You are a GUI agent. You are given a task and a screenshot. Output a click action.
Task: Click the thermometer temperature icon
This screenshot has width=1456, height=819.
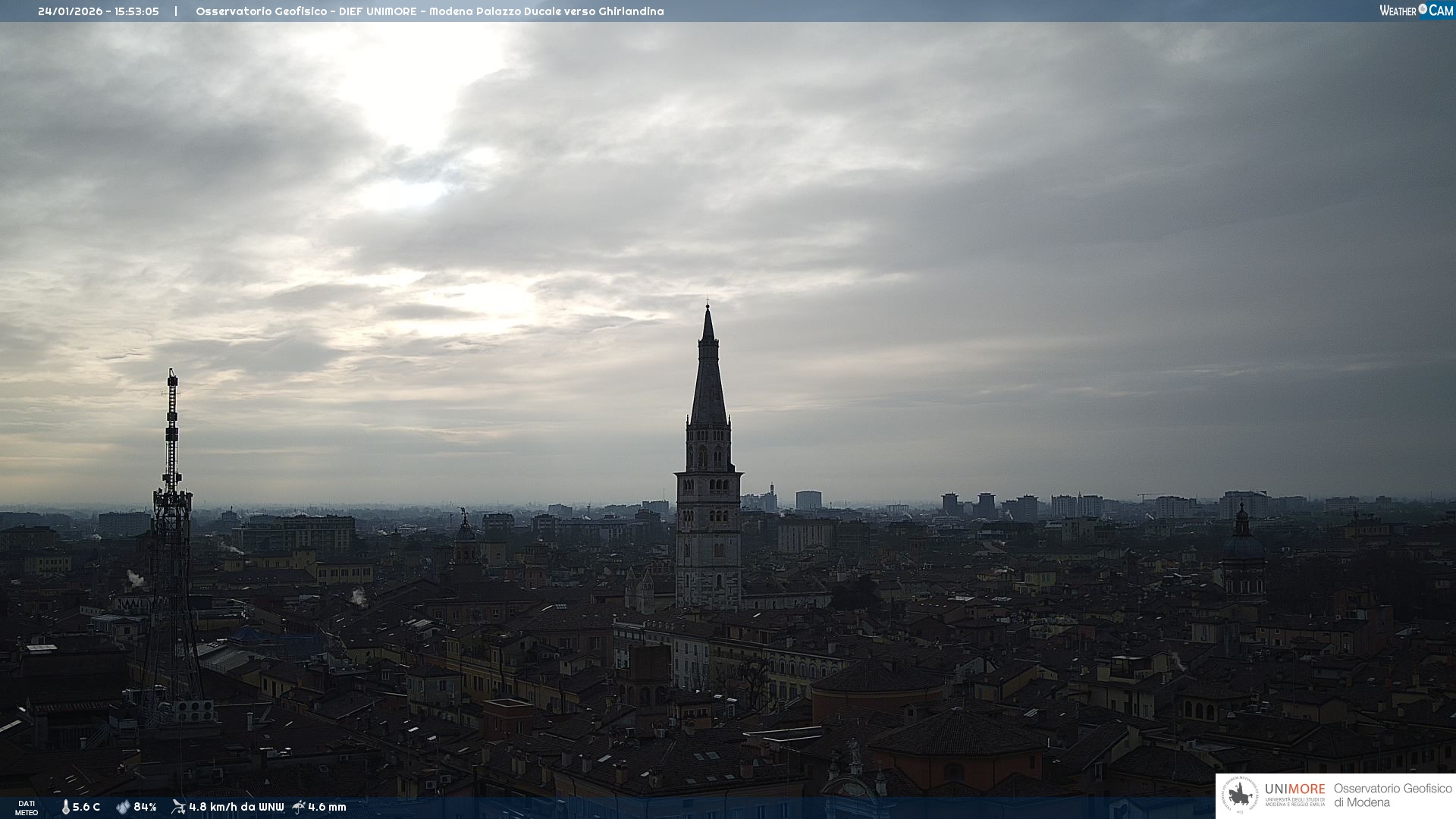pos(65,807)
